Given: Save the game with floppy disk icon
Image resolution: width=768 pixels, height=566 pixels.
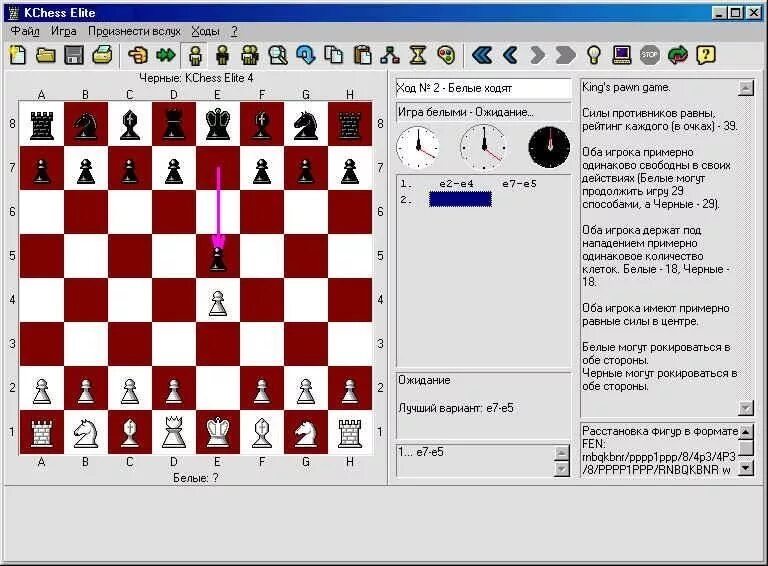Looking at the screenshot, I should [74, 55].
